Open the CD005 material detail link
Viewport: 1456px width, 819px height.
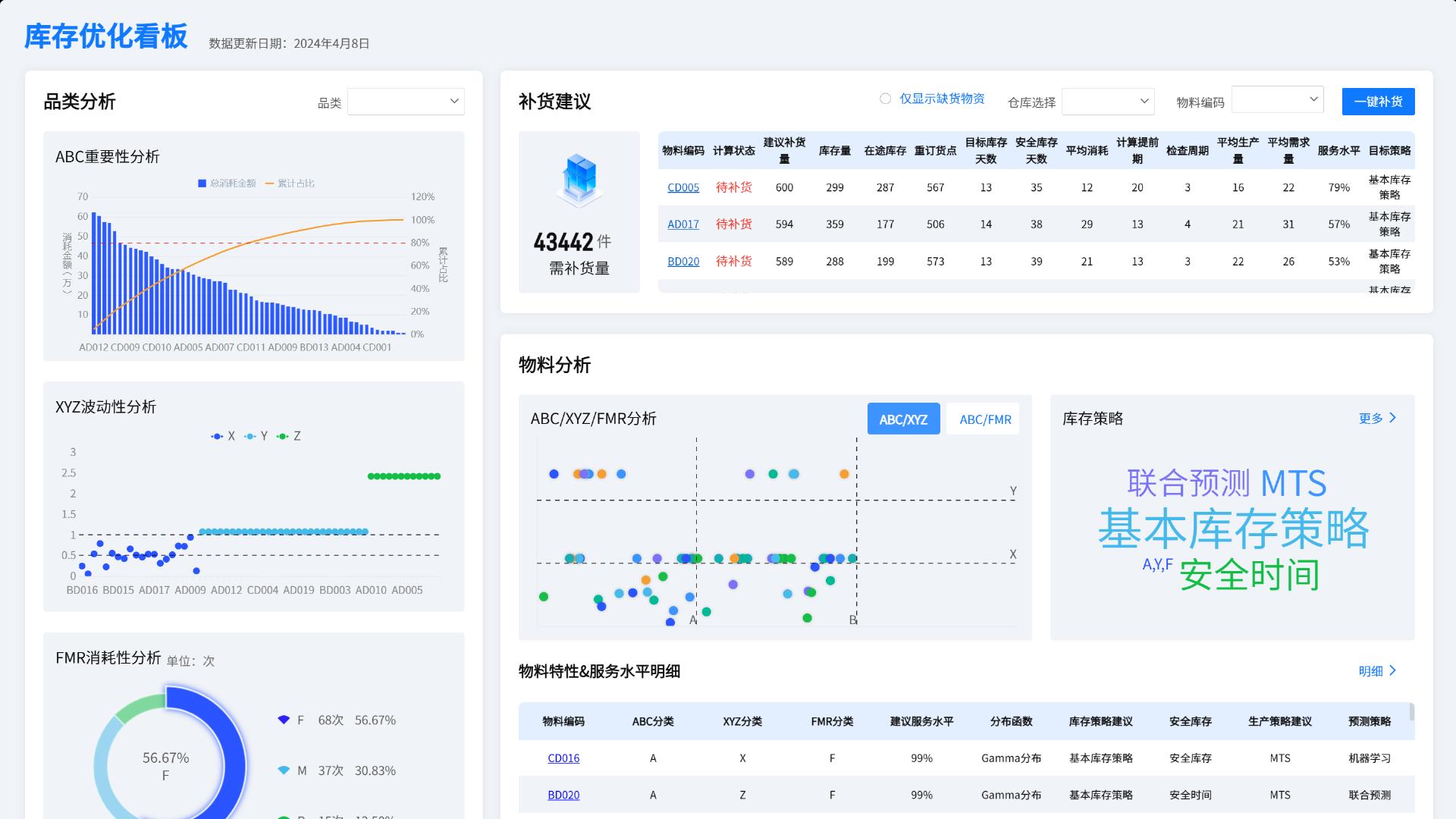(x=682, y=187)
